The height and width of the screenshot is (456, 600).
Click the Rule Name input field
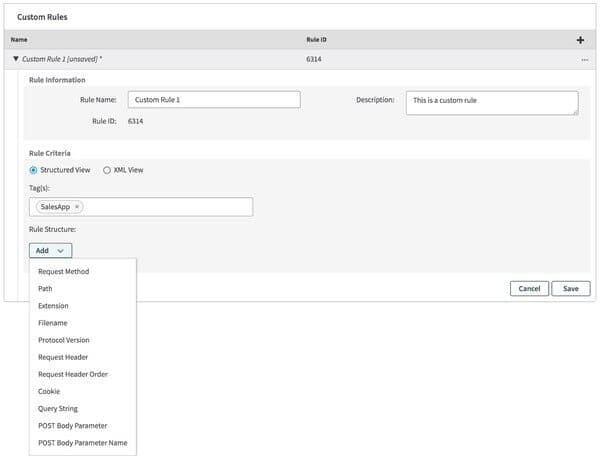click(214, 100)
